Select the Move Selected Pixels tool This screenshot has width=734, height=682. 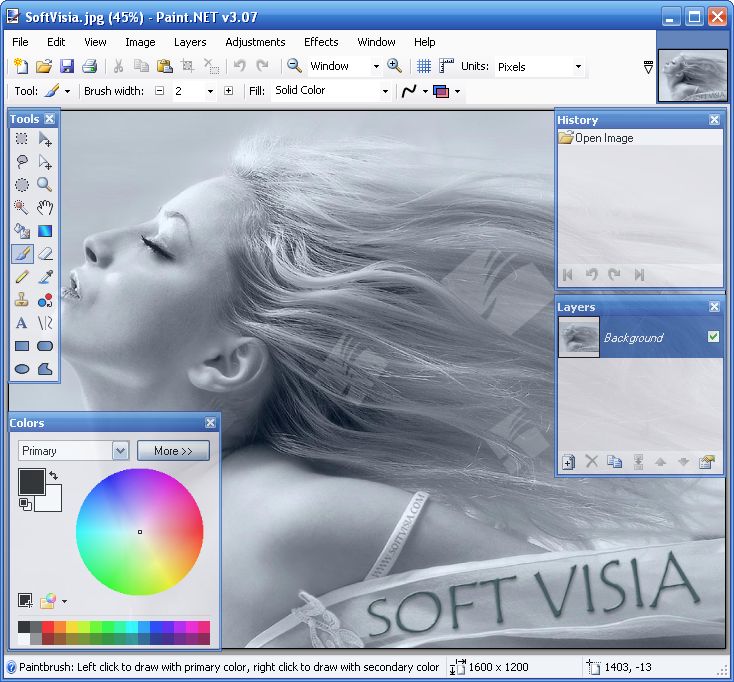(x=45, y=139)
